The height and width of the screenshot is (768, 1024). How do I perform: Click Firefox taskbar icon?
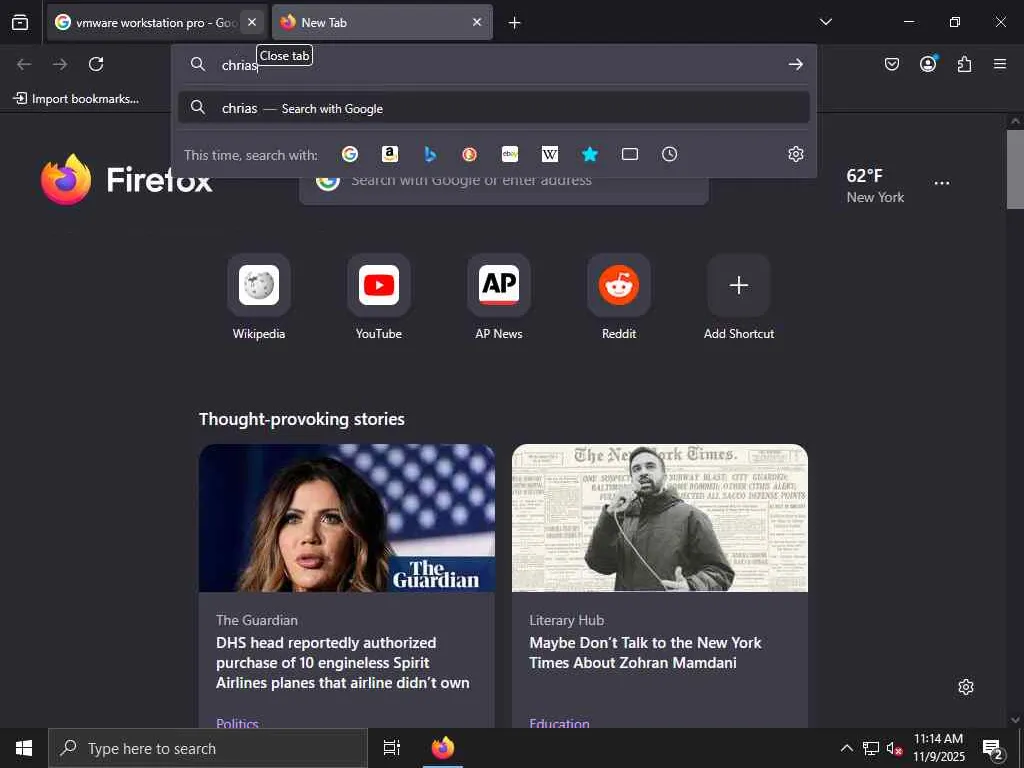443,748
